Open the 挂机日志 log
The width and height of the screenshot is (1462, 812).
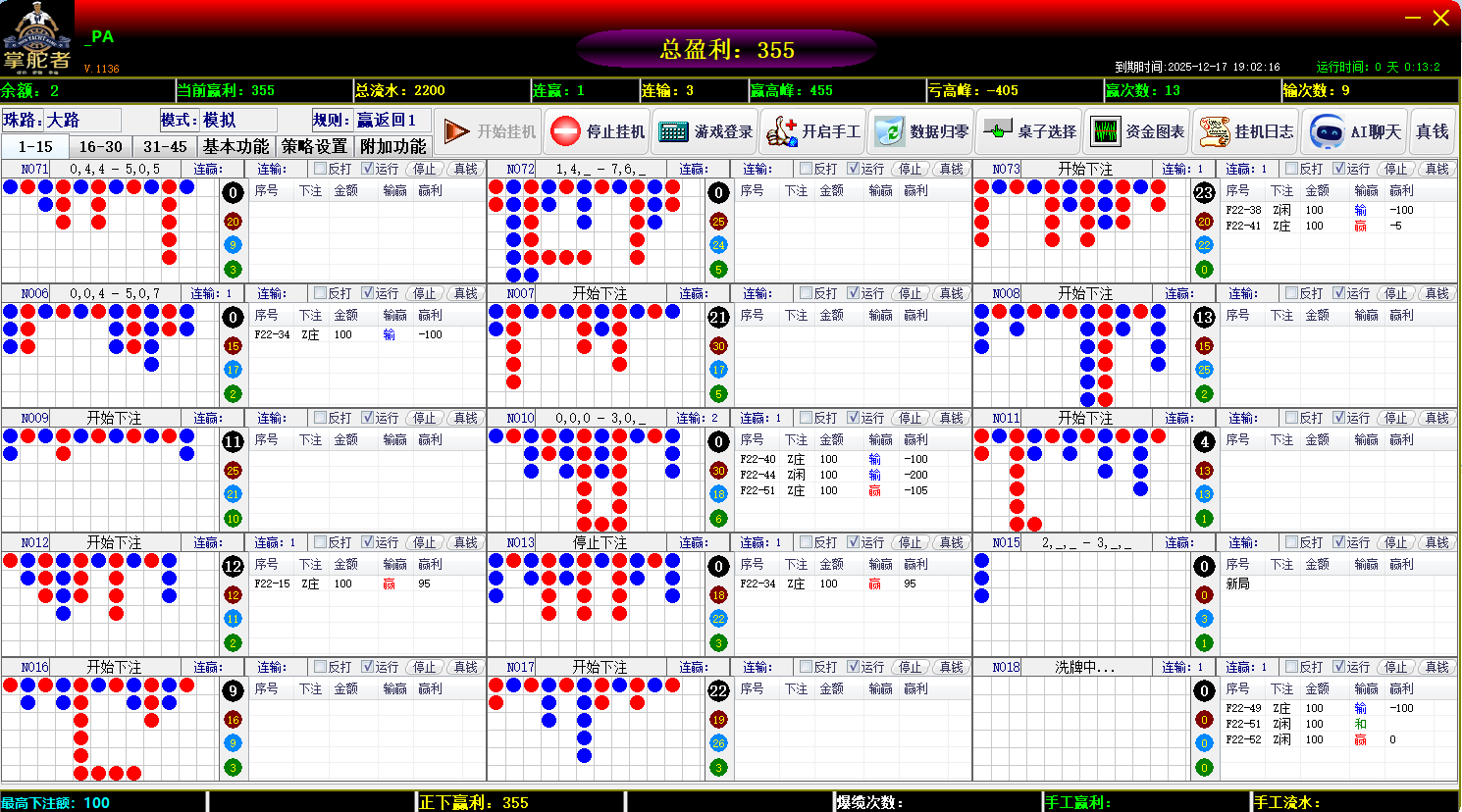(1245, 131)
